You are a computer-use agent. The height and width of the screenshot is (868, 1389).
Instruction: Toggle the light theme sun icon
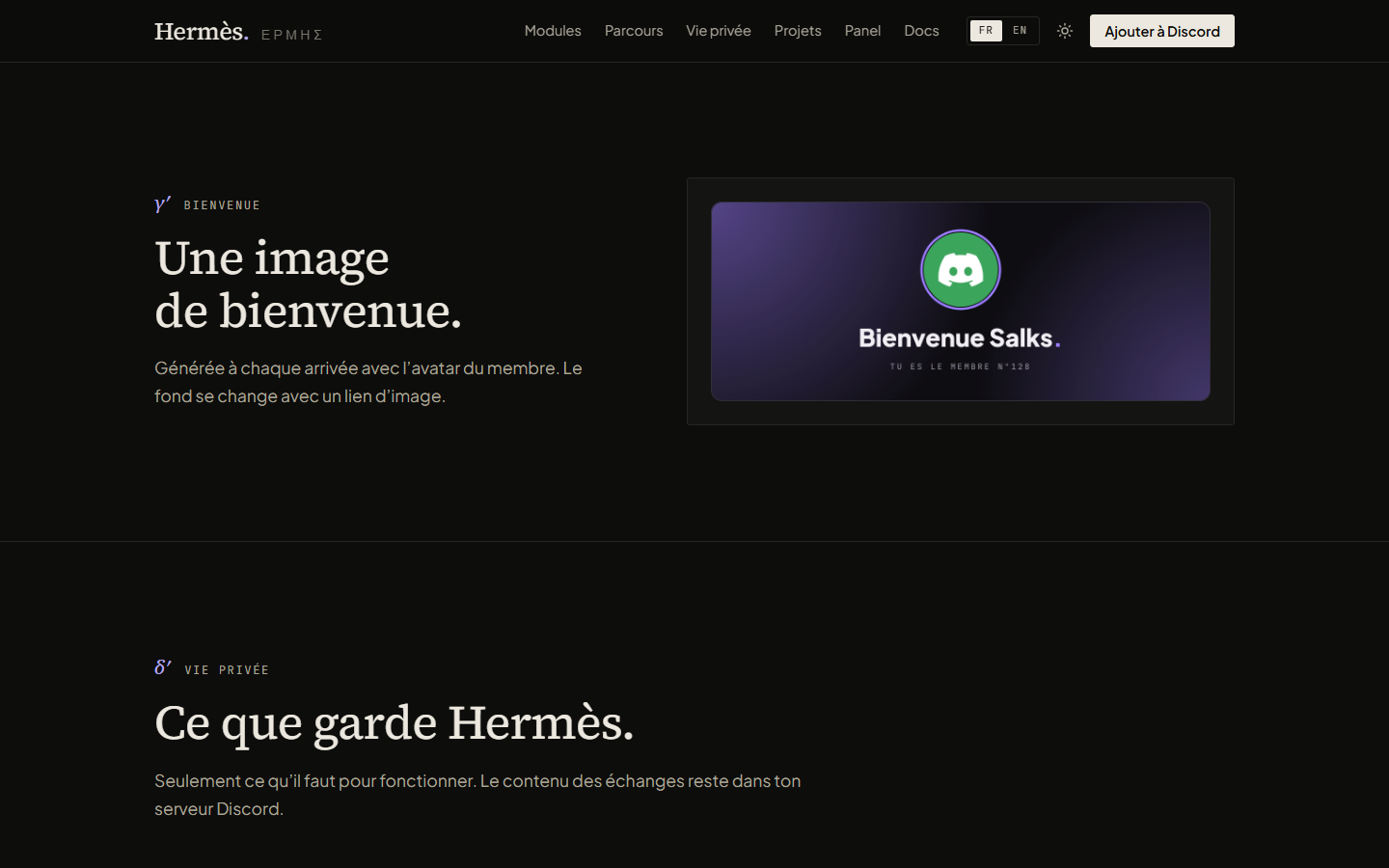1065,31
